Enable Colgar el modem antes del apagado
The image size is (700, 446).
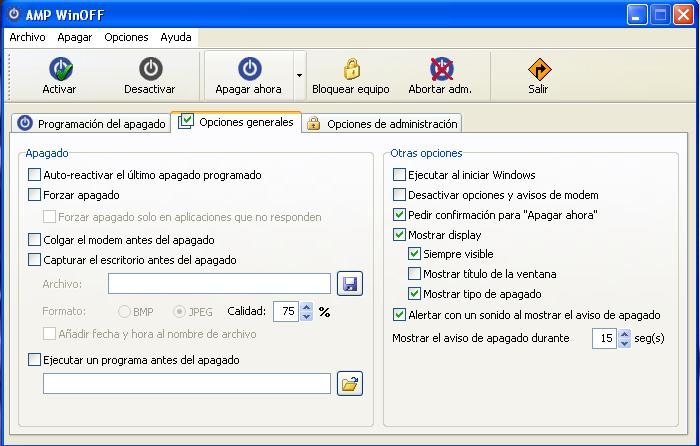tap(34, 240)
